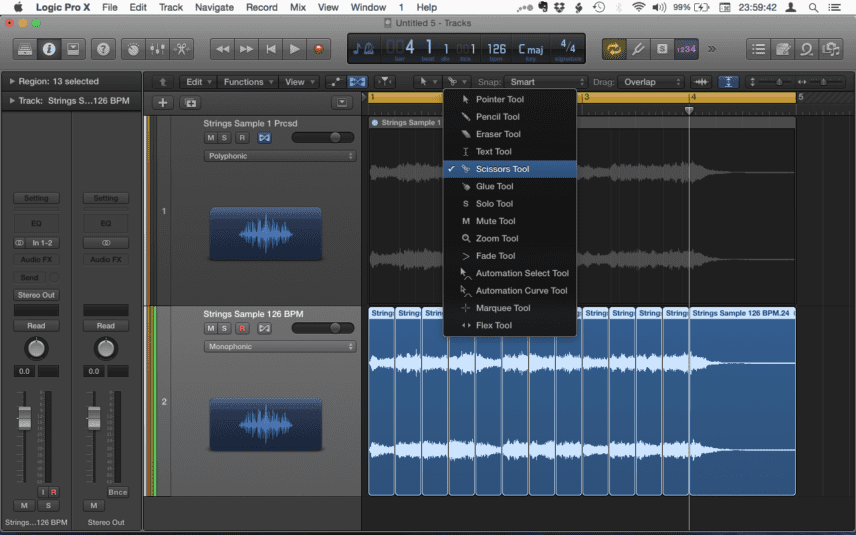Screen dimensions: 856x535
Task: Open the Note Pads
Action: (x=782, y=49)
